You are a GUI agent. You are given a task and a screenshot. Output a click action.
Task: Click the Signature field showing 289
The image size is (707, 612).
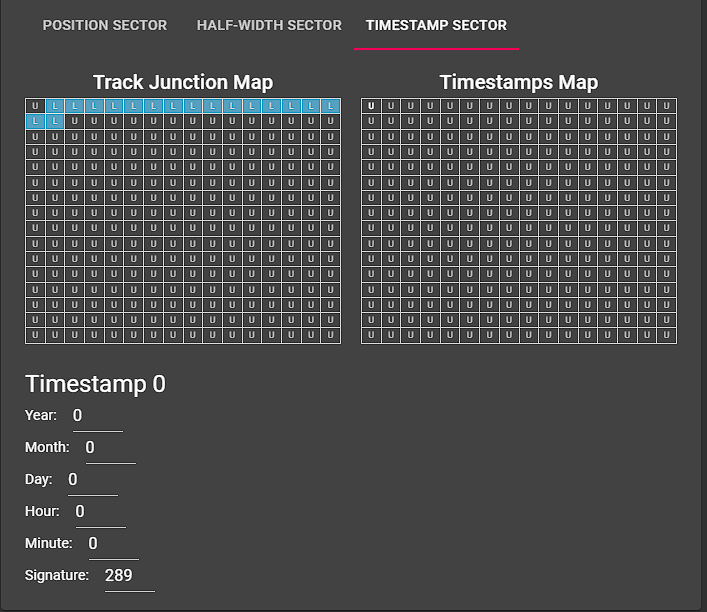130,576
